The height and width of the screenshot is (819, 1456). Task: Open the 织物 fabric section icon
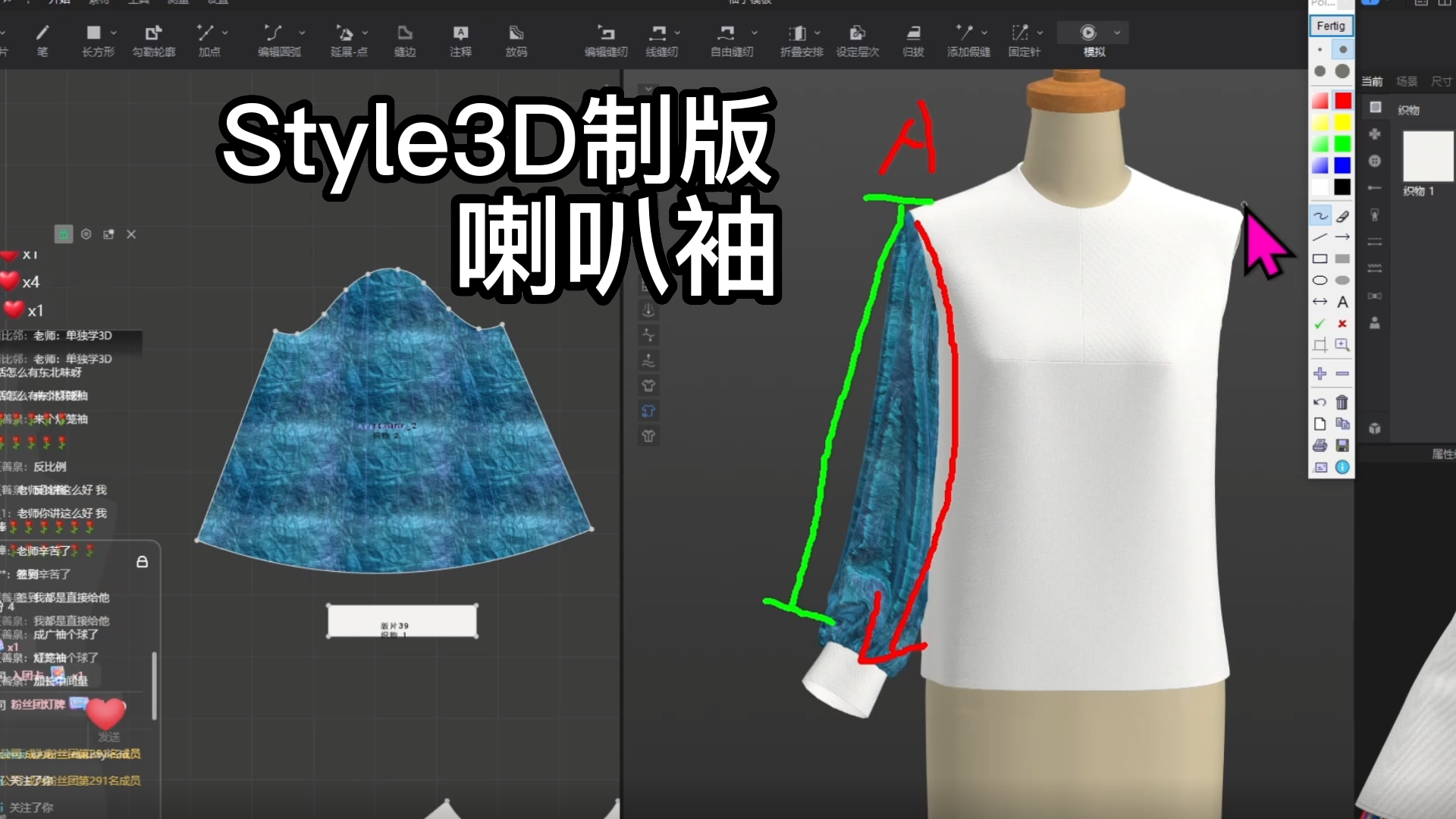point(1375,108)
